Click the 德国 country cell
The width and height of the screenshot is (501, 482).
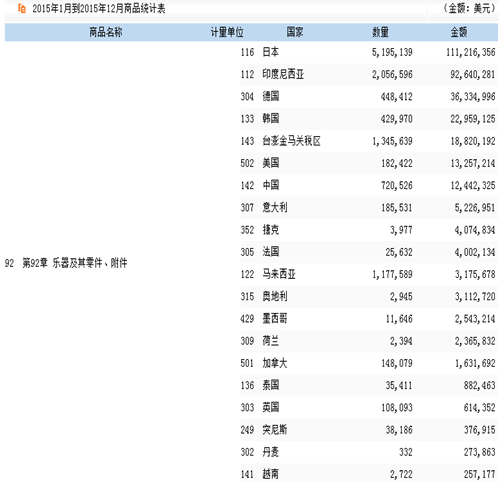click(x=271, y=96)
